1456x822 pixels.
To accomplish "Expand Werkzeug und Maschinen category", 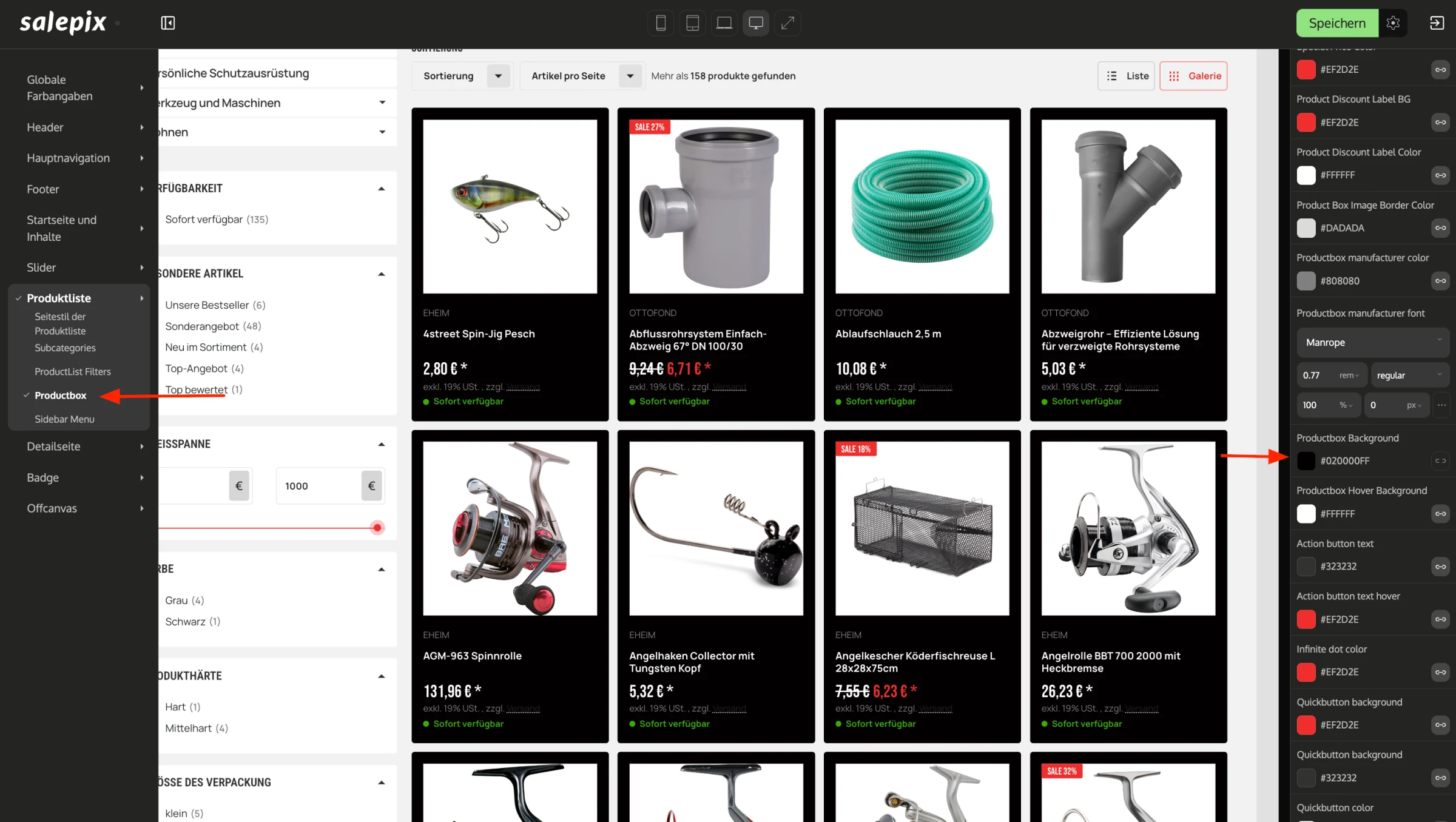I will (x=382, y=103).
